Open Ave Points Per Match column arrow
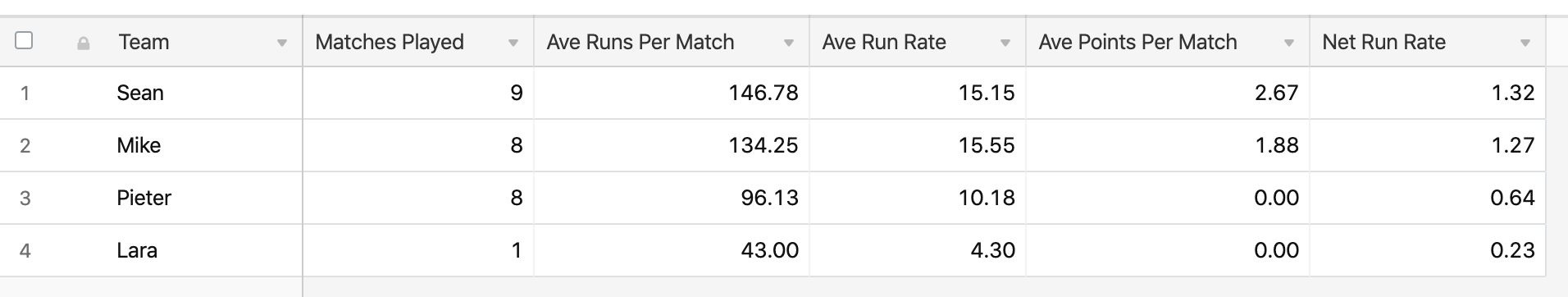 click(x=1289, y=43)
